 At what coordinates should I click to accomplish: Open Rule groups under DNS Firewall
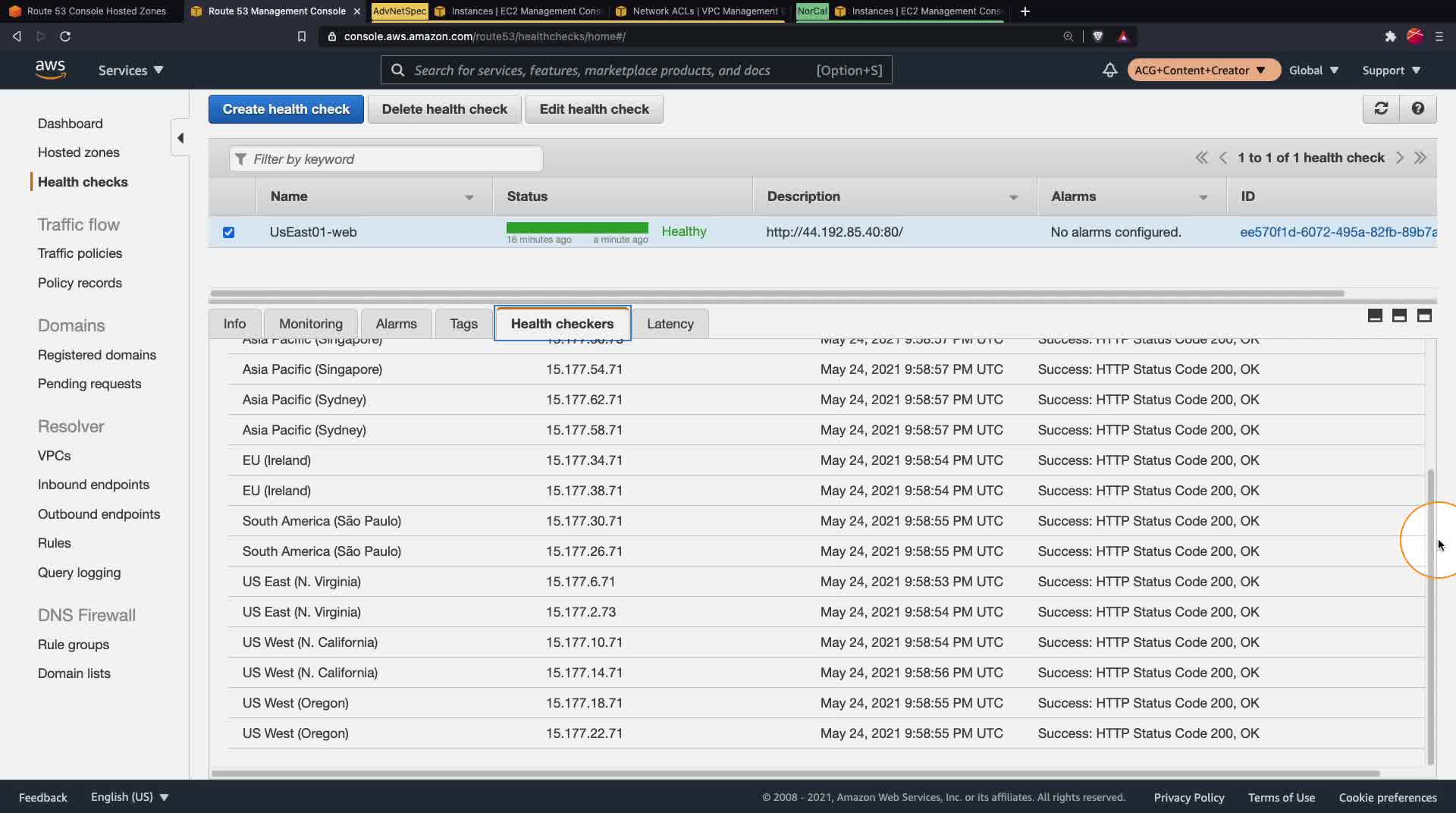pyautogui.click(x=74, y=645)
